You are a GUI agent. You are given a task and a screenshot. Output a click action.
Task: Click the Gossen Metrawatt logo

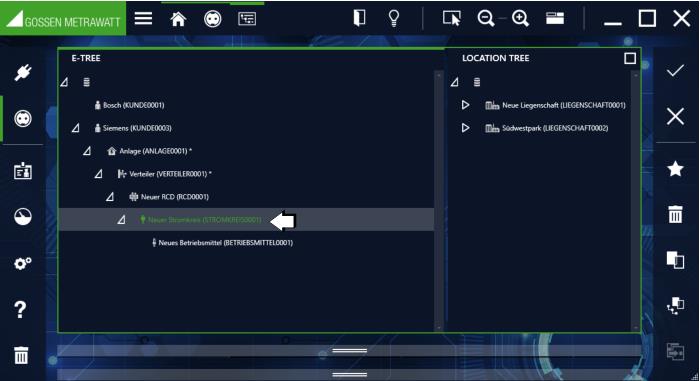tap(63, 19)
